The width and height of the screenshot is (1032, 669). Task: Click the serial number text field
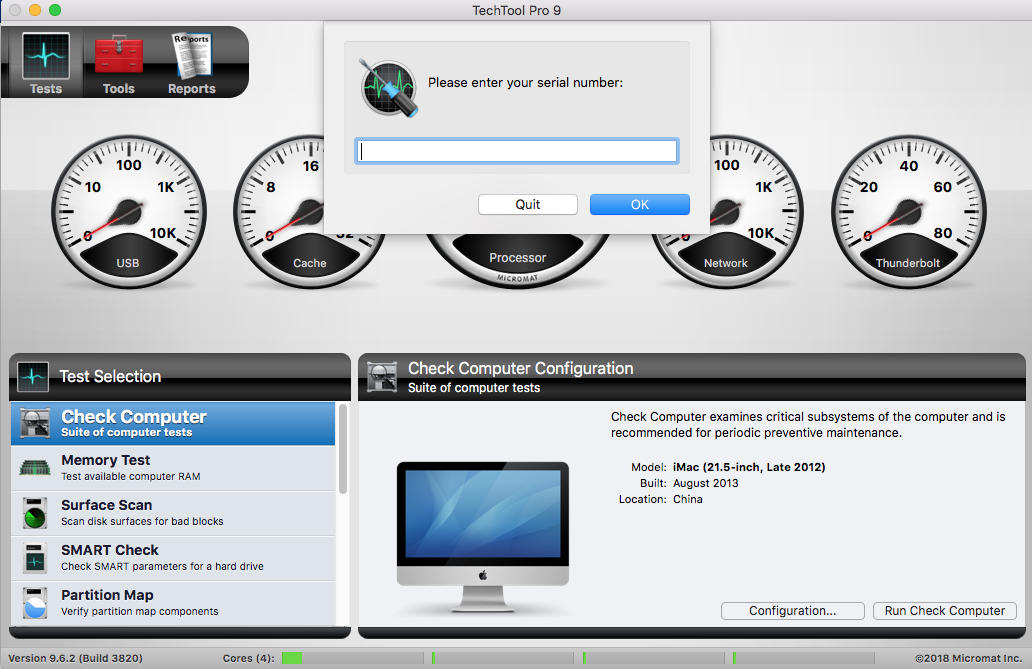click(x=516, y=151)
